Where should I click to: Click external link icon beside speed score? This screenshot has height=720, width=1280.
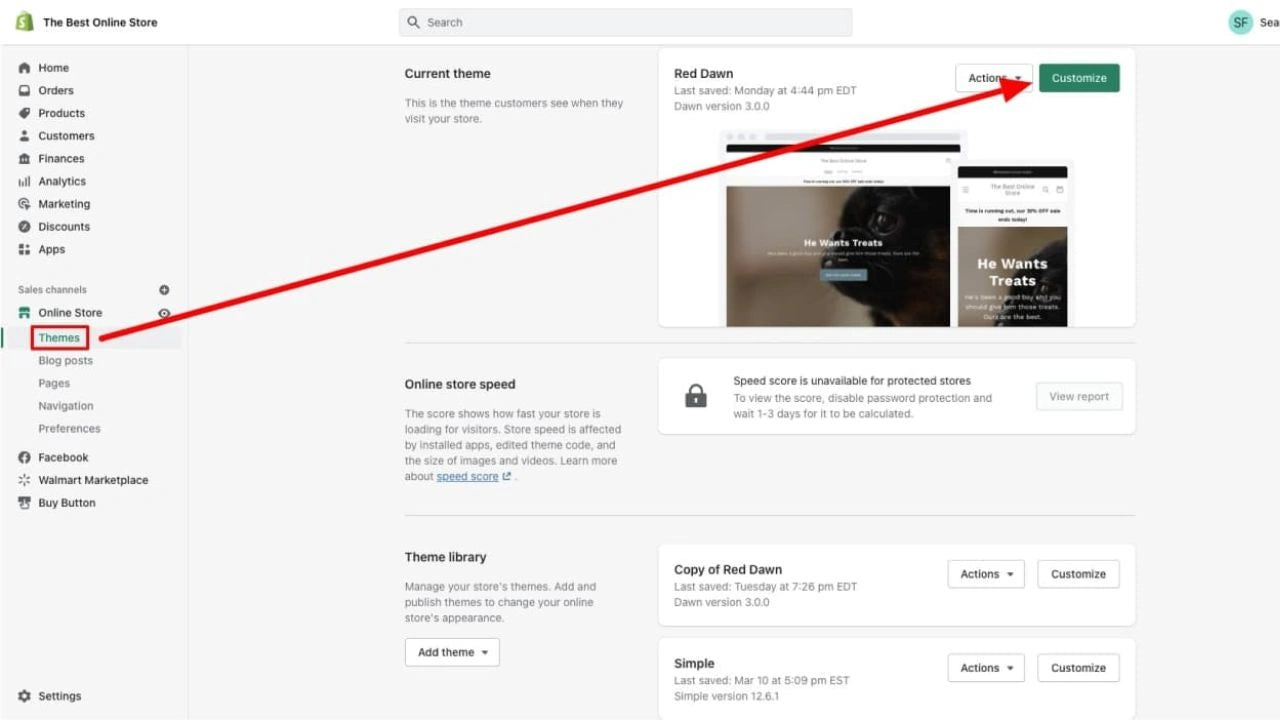[506, 477]
